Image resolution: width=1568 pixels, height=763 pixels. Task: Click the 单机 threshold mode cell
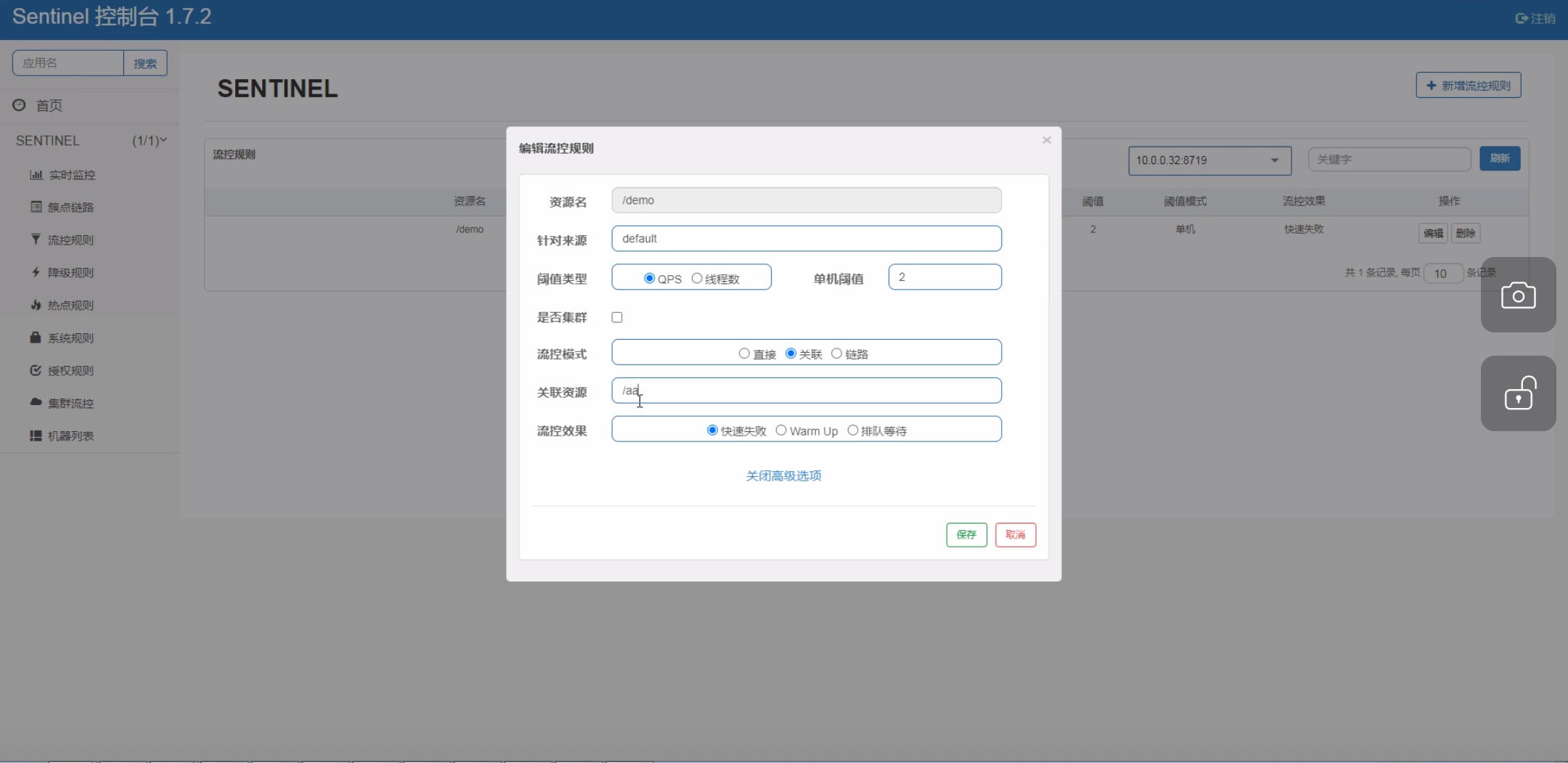pos(1185,229)
